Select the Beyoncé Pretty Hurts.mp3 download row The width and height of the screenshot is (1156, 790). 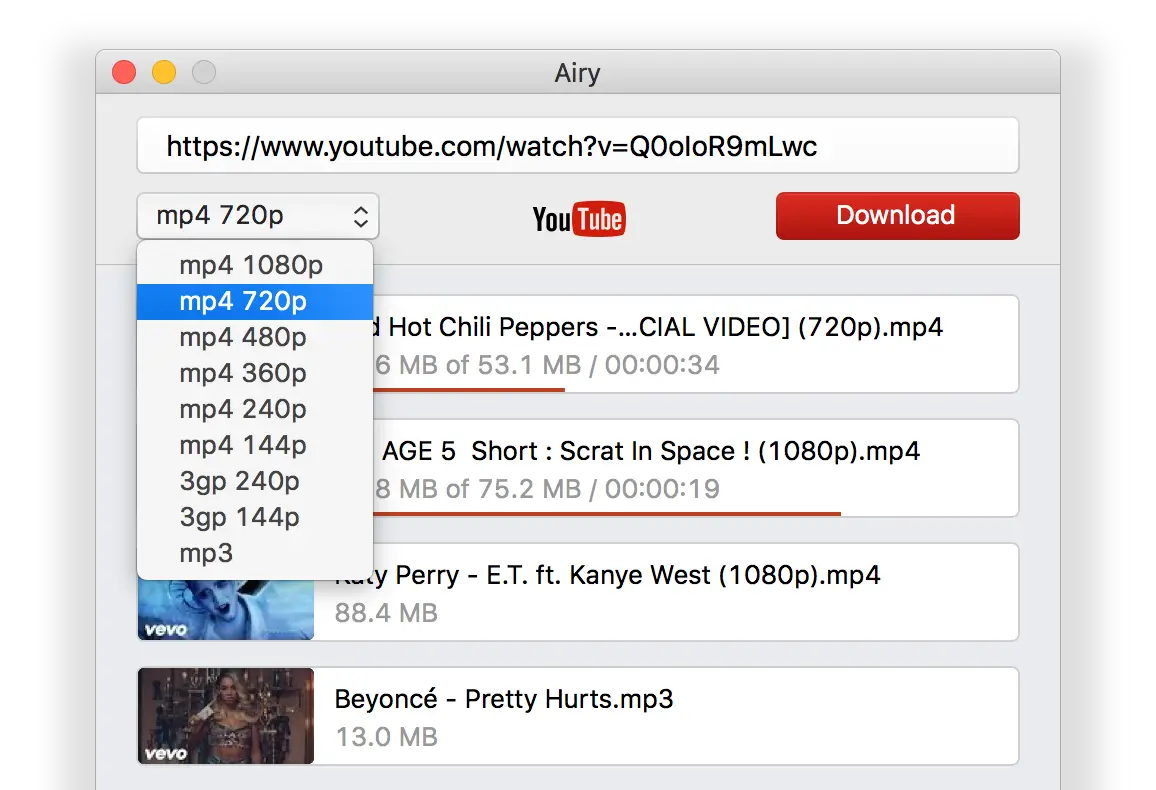(665, 716)
